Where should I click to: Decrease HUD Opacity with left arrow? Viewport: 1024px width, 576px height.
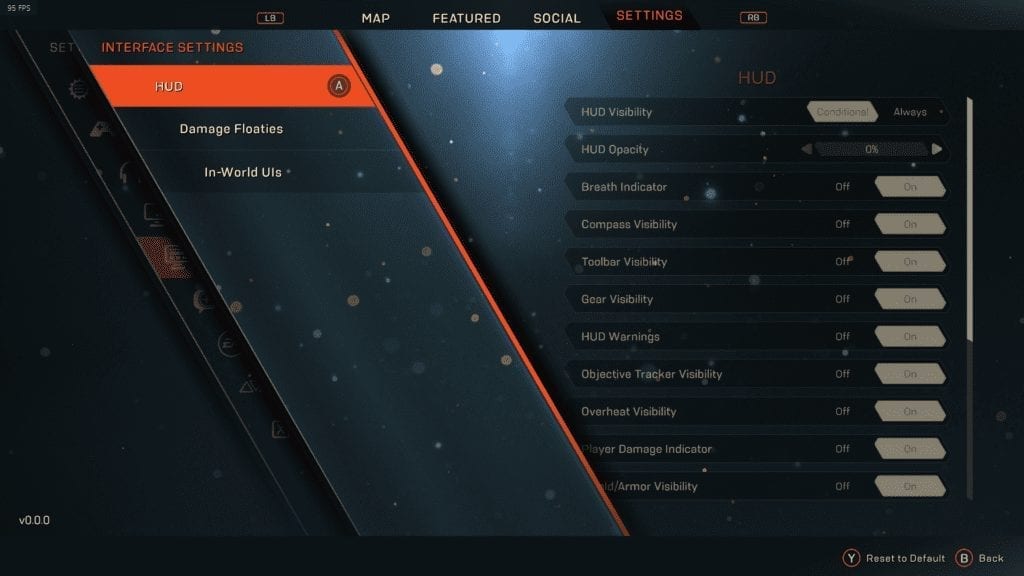coord(807,150)
